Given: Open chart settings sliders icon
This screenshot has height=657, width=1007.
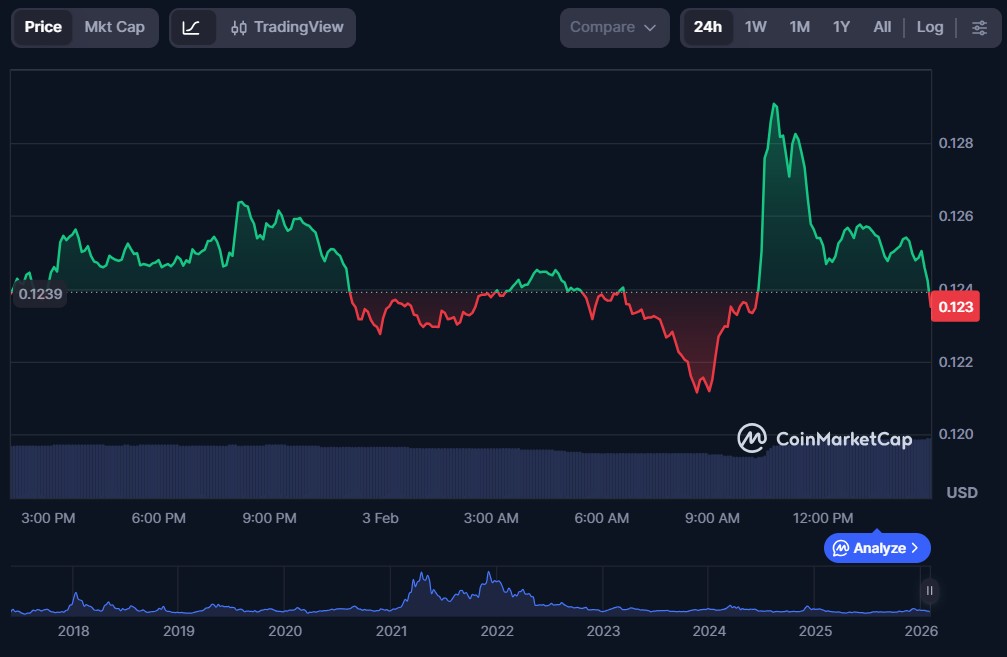Looking at the screenshot, I should pos(979,28).
